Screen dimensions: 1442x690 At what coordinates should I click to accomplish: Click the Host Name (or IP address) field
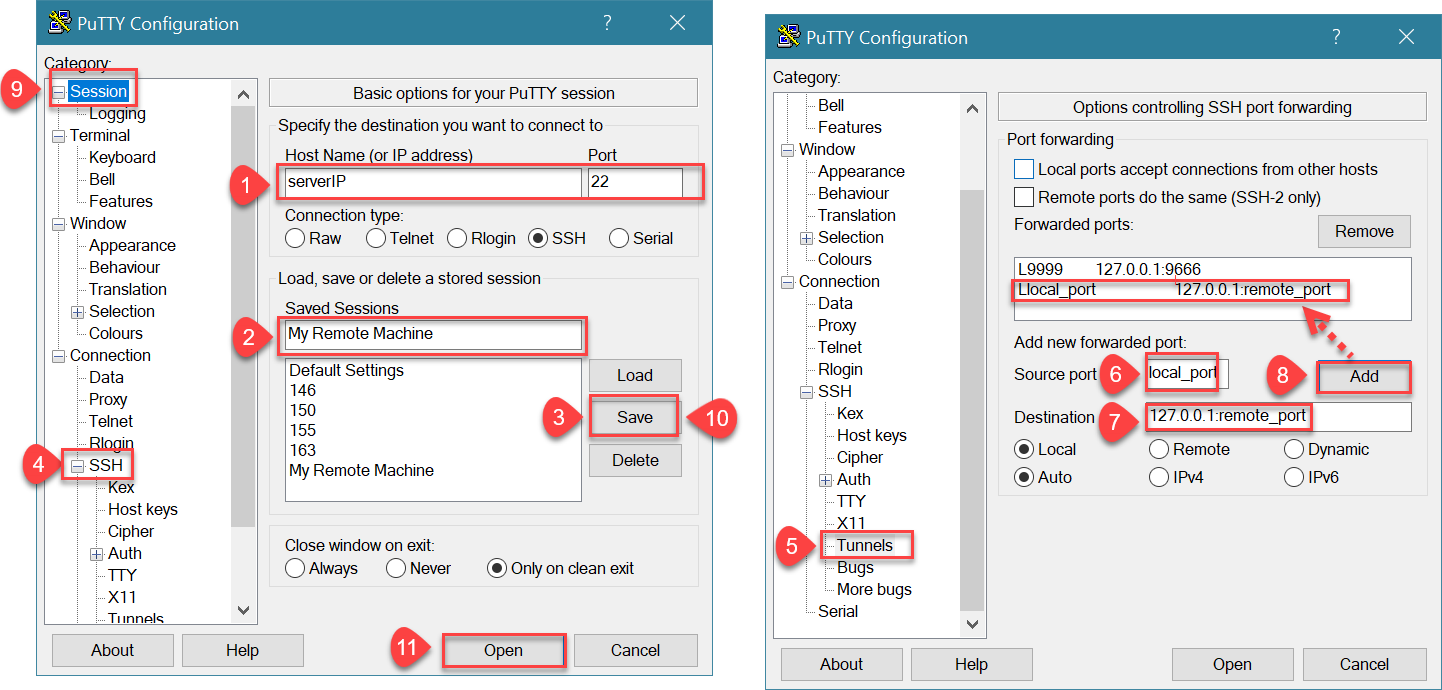tap(433, 183)
